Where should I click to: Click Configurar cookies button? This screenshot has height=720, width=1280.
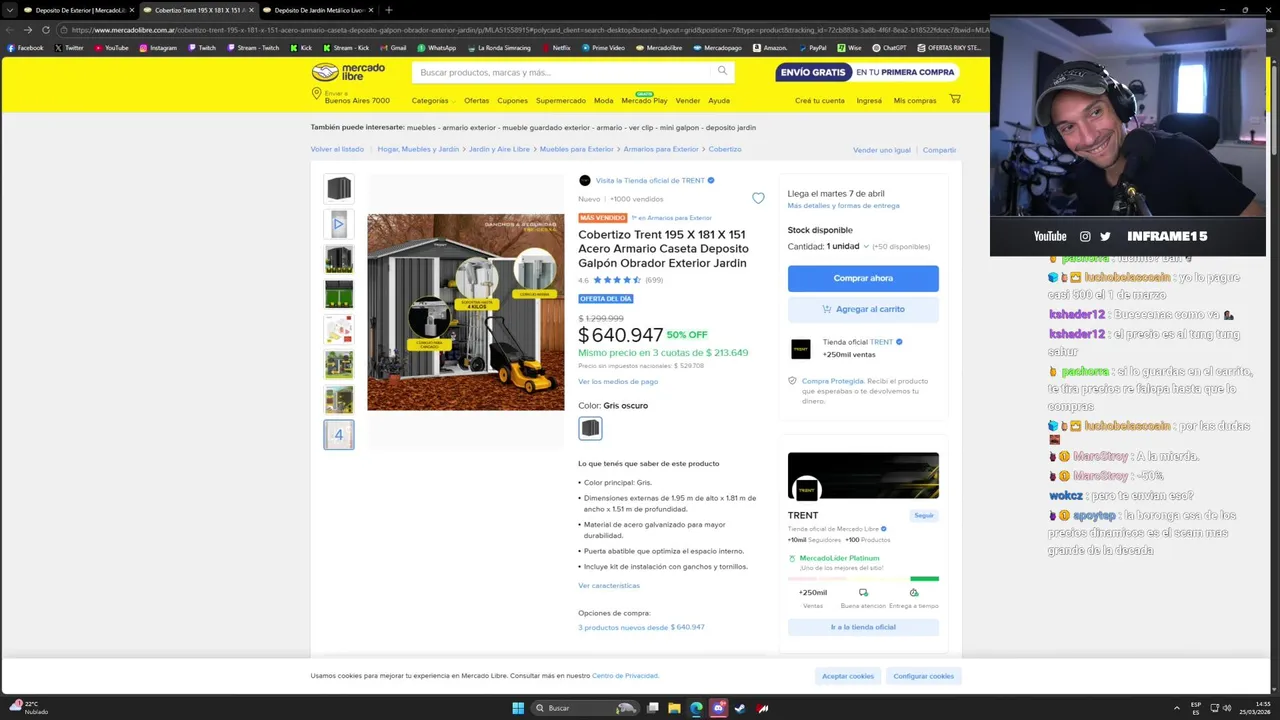coord(923,676)
